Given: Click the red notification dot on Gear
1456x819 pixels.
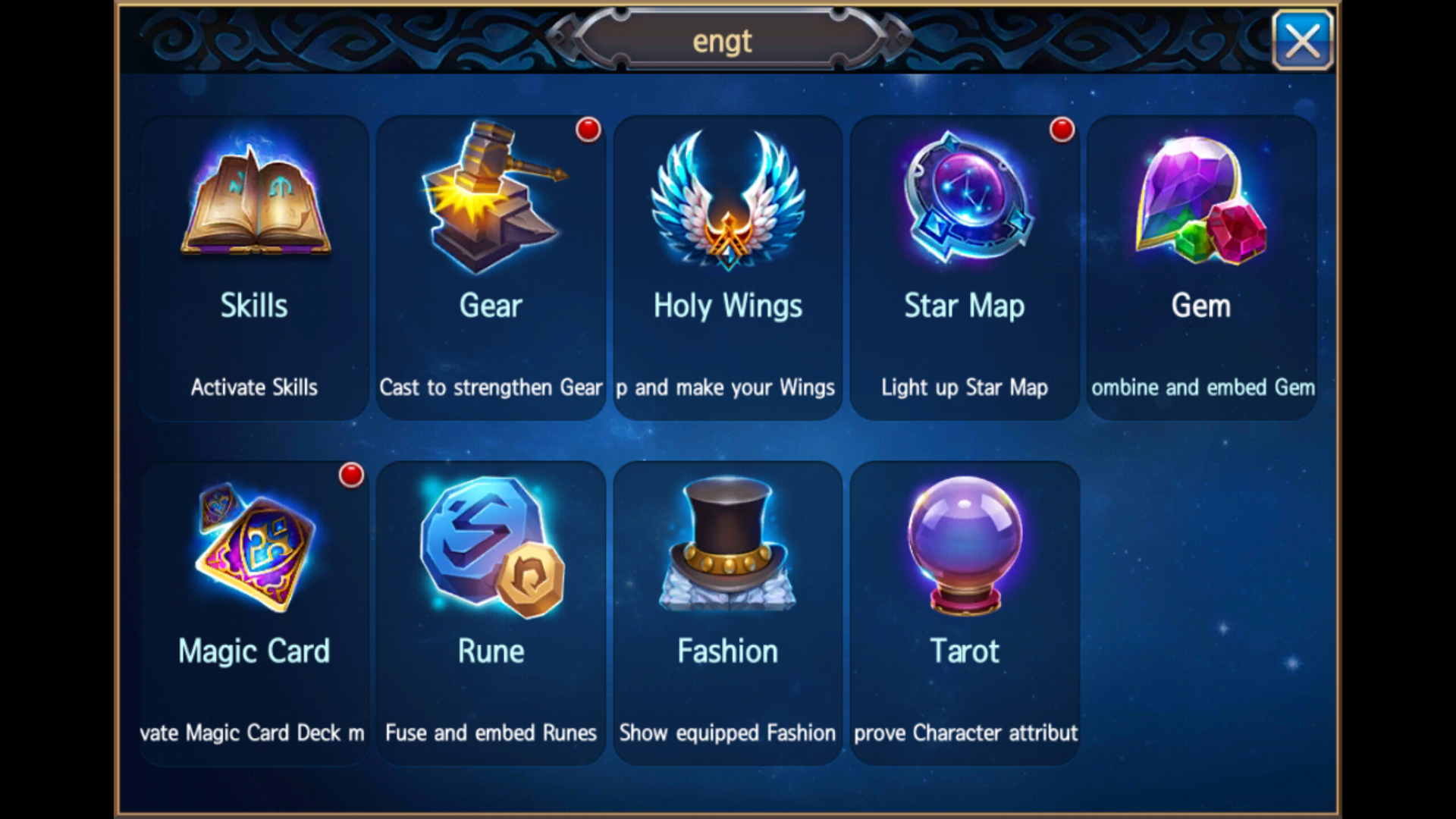Looking at the screenshot, I should tap(588, 130).
